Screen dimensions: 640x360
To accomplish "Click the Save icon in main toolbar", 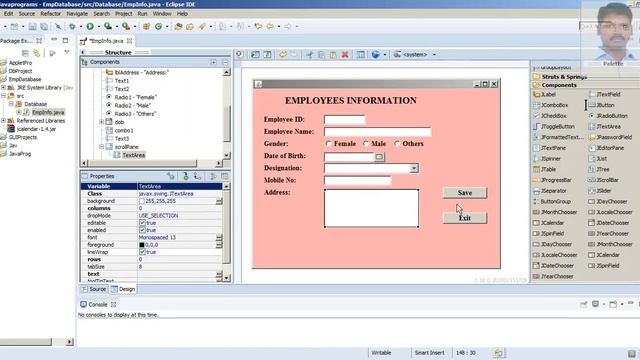I will pyautogui.click(x=32, y=27).
